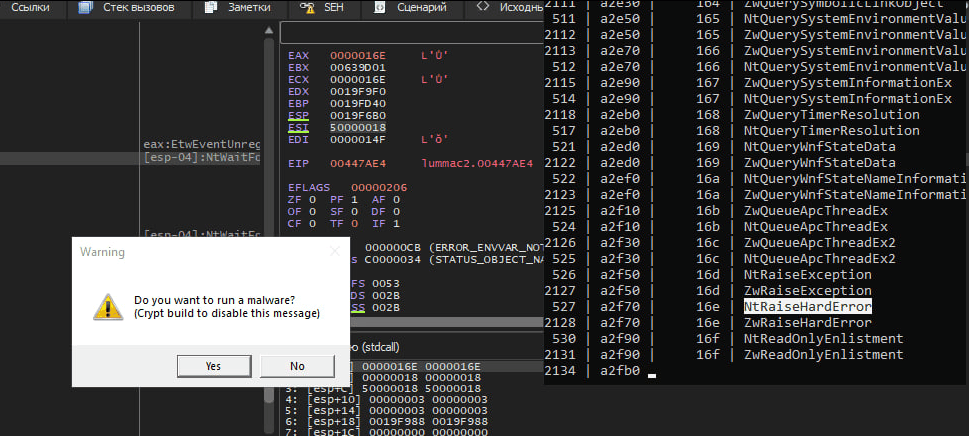Toggle the DF flag value
The image size is (969, 436).
pos(396,211)
